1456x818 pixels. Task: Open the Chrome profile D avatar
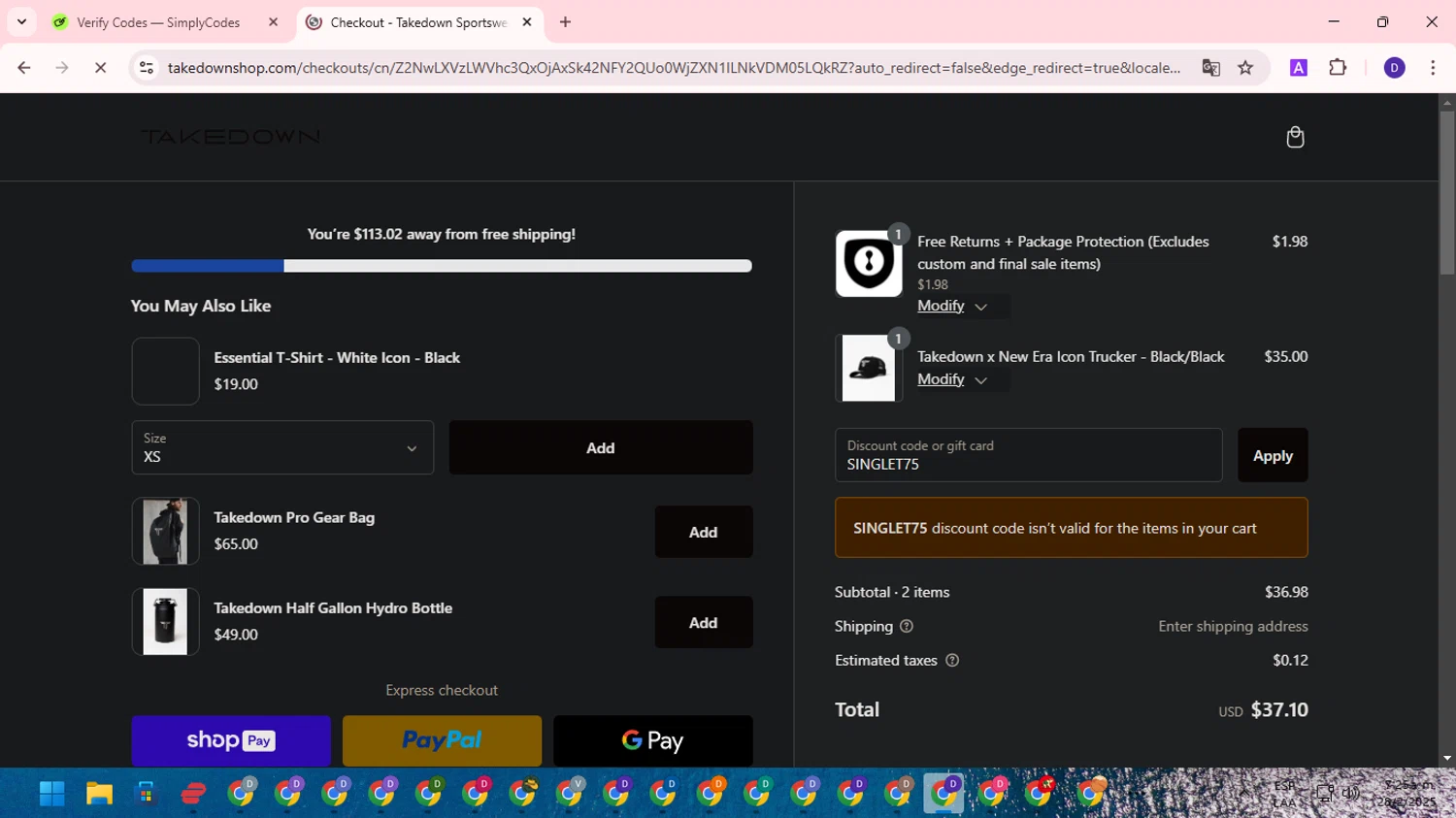pos(1394,68)
